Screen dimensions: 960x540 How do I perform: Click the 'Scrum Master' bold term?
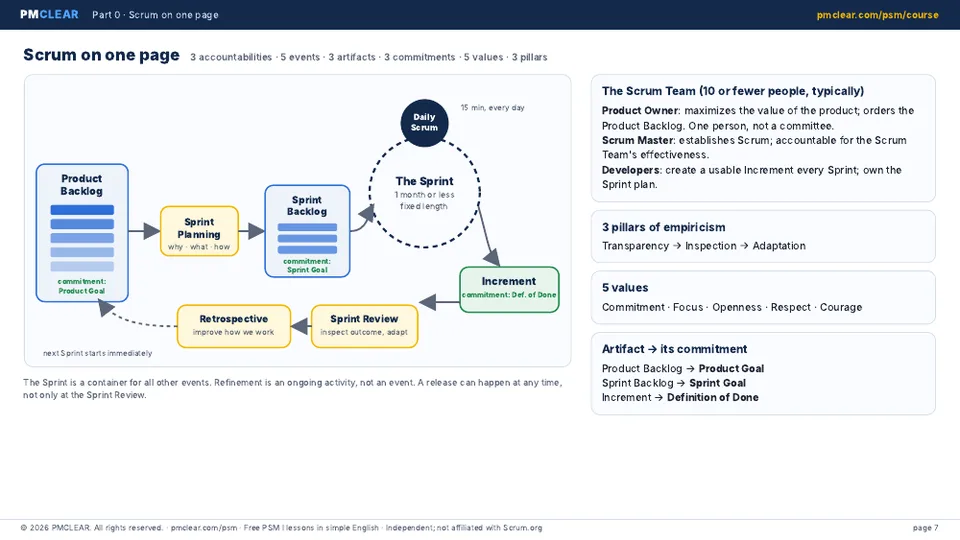[637, 140]
